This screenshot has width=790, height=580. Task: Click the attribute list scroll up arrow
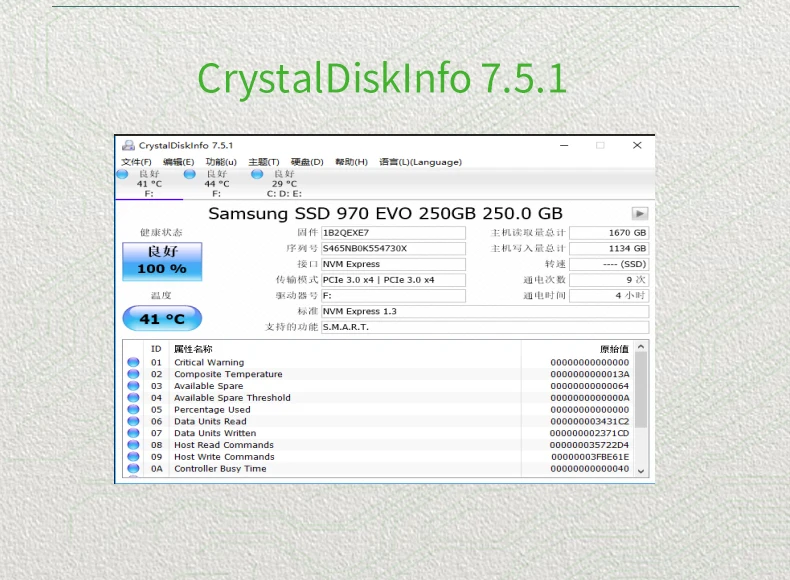(641, 347)
